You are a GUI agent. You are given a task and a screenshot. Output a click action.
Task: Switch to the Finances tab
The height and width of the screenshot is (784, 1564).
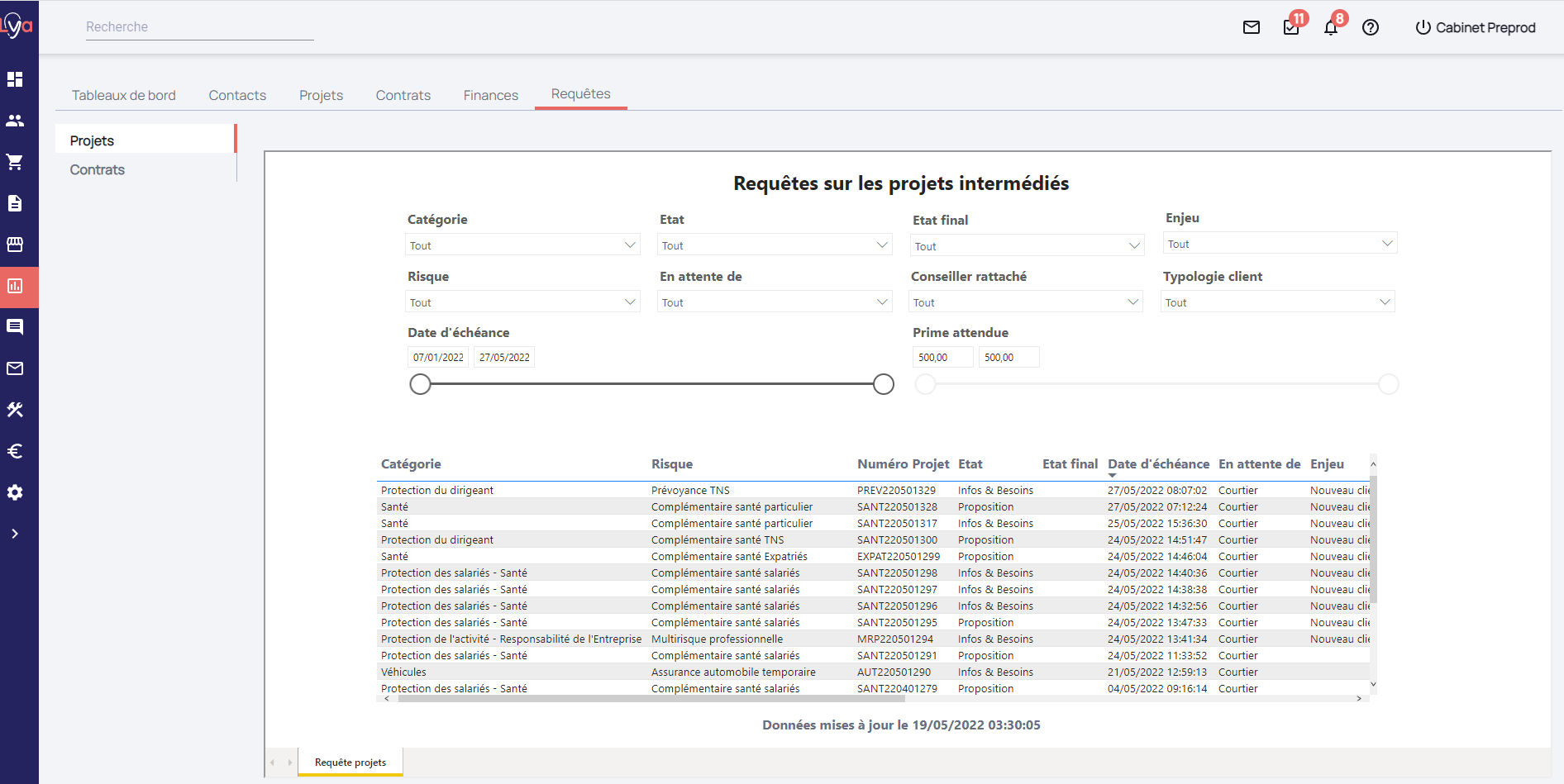pos(490,96)
